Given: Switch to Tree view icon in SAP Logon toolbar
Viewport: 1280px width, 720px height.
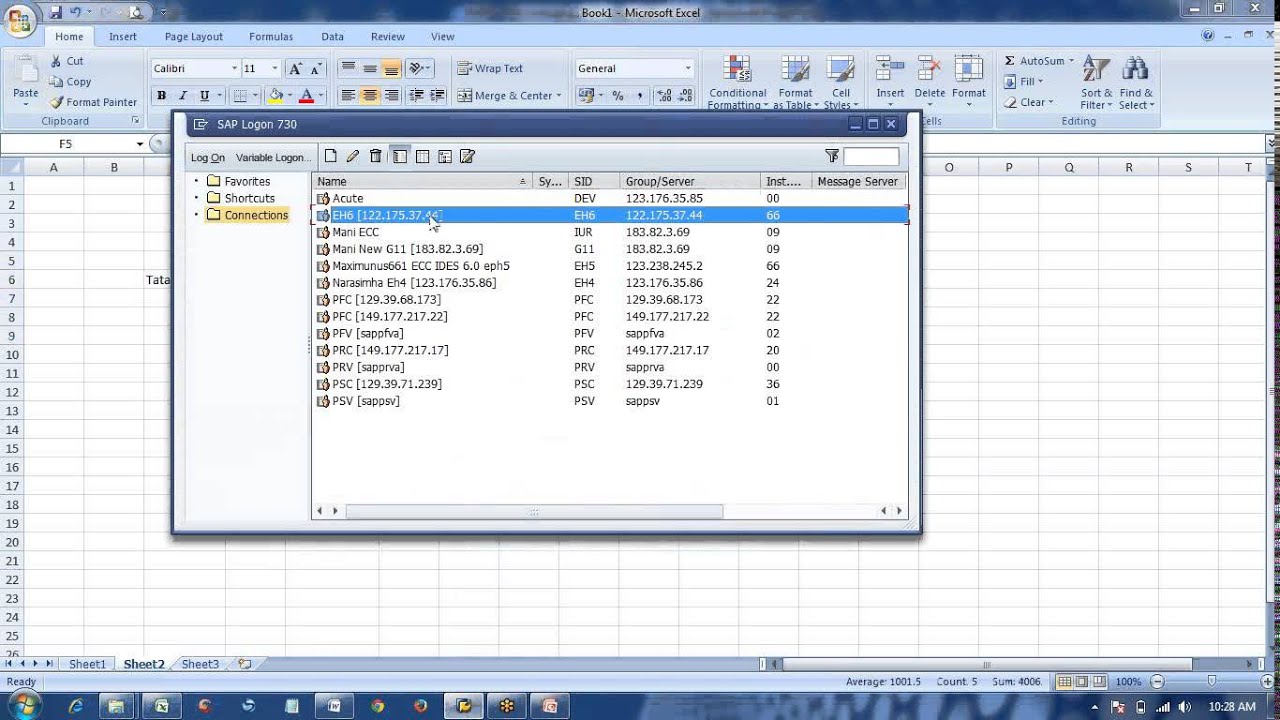Looking at the screenshot, I should tap(445, 156).
